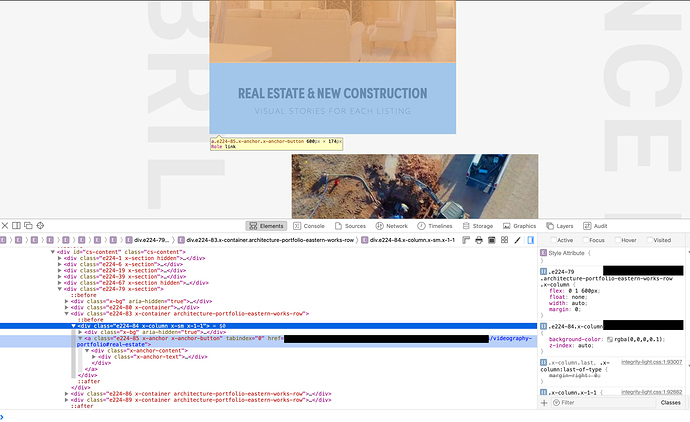690x422 pixels.
Task: Enable the Hover pseudo-class checkbox
Action: pos(618,240)
